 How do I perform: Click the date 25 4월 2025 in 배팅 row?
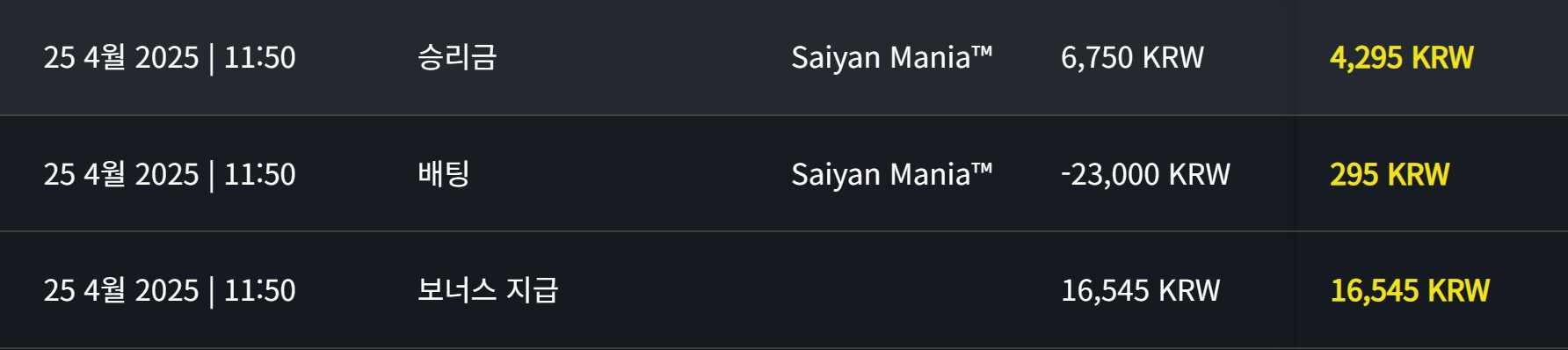click(121, 174)
